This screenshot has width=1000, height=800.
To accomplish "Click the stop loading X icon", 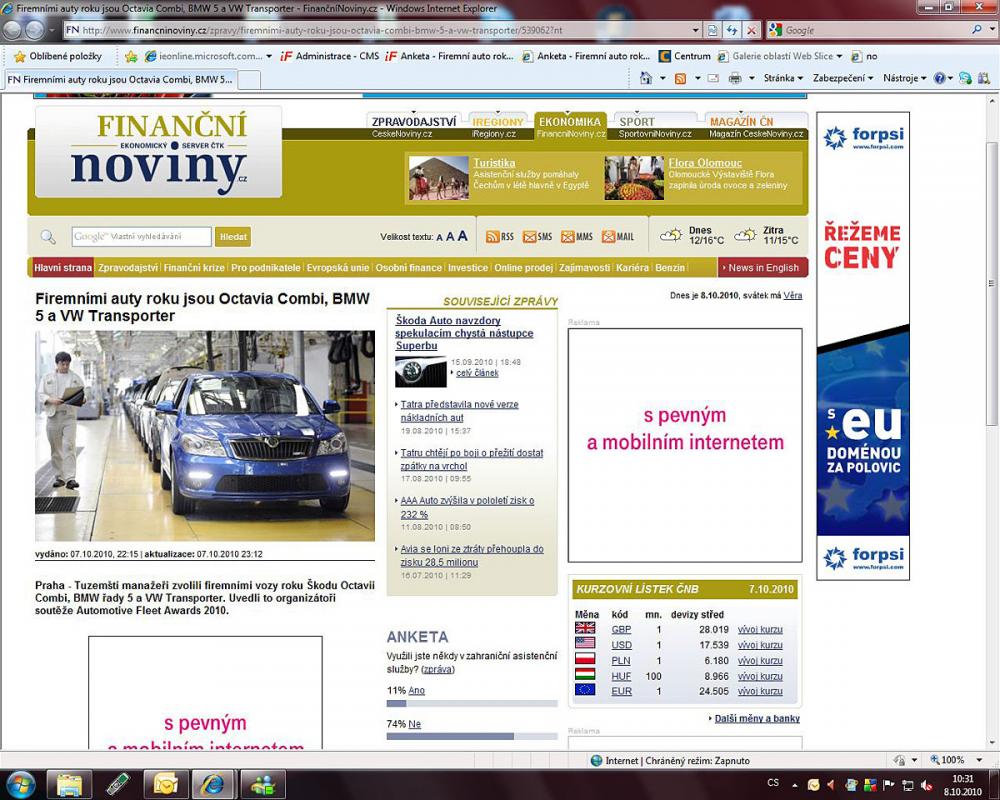I will pyautogui.click(x=751, y=30).
